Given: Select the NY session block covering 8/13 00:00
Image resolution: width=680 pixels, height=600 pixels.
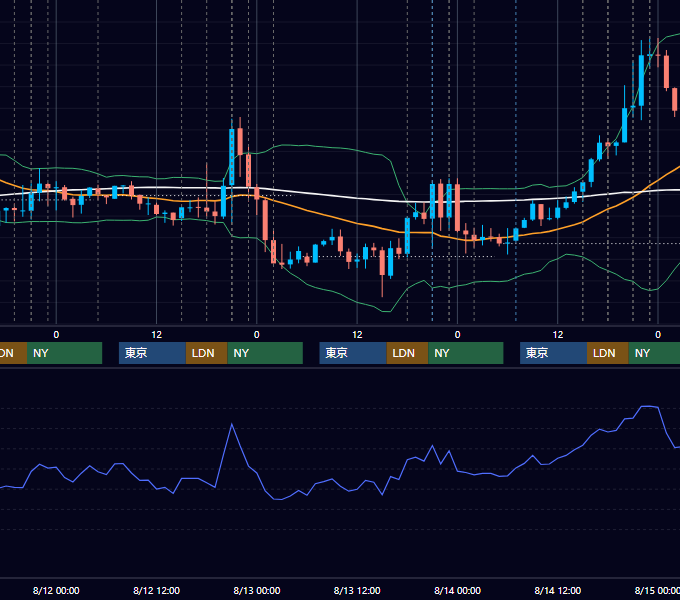Looking at the screenshot, I should click(265, 353).
